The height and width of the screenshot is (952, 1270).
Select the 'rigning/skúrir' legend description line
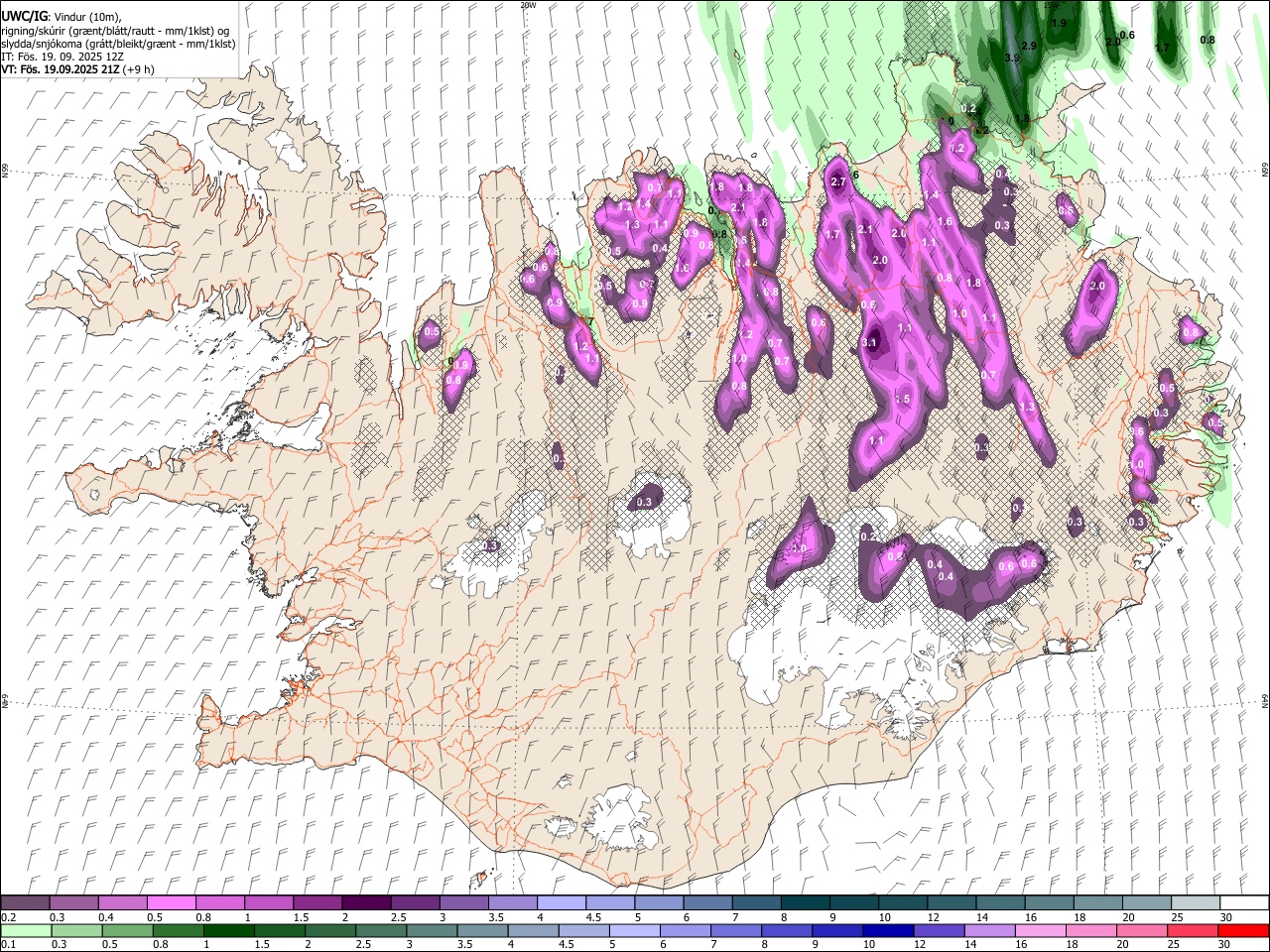(115, 31)
